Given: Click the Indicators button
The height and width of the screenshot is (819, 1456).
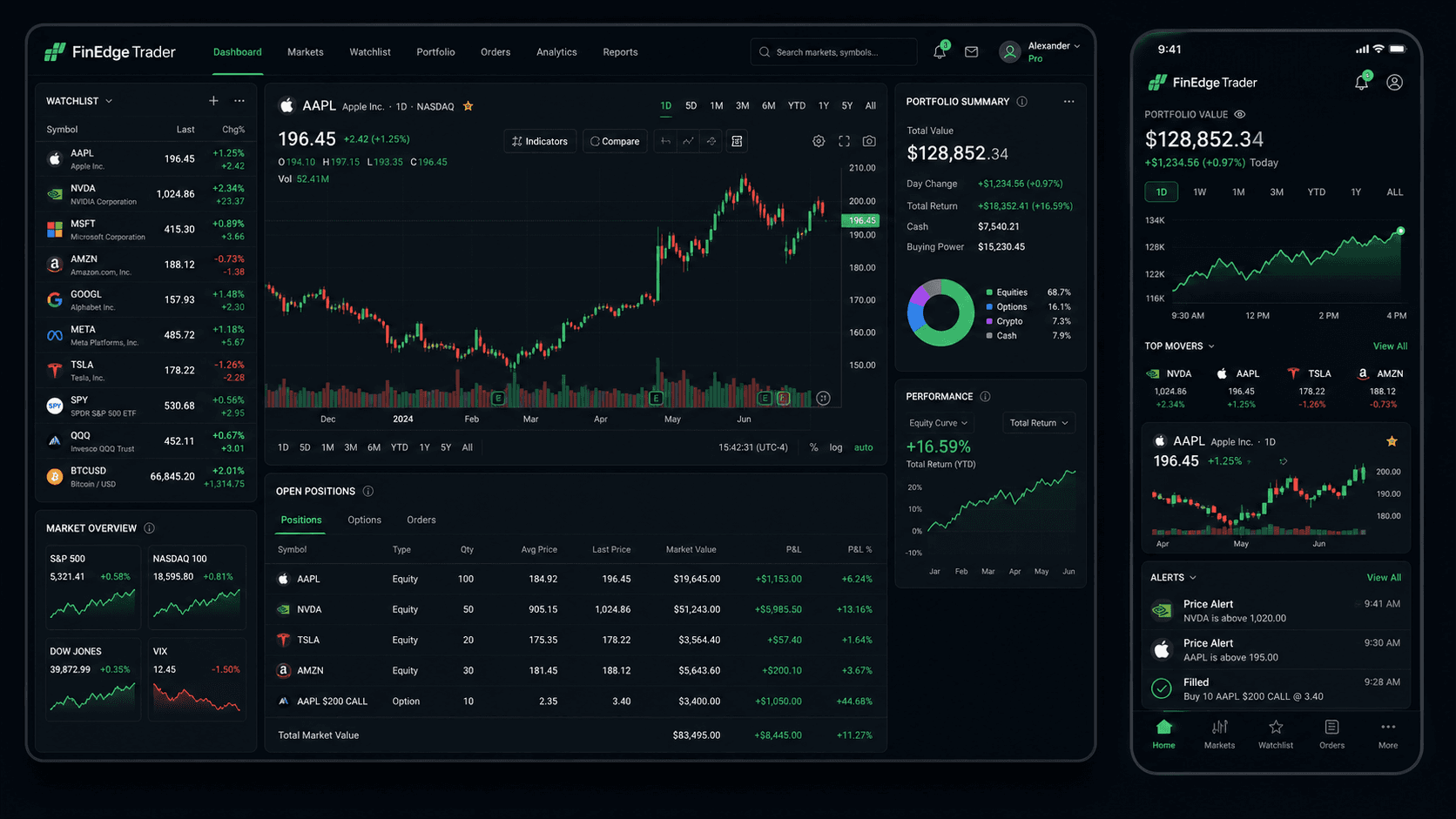Looking at the screenshot, I should click(x=540, y=141).
